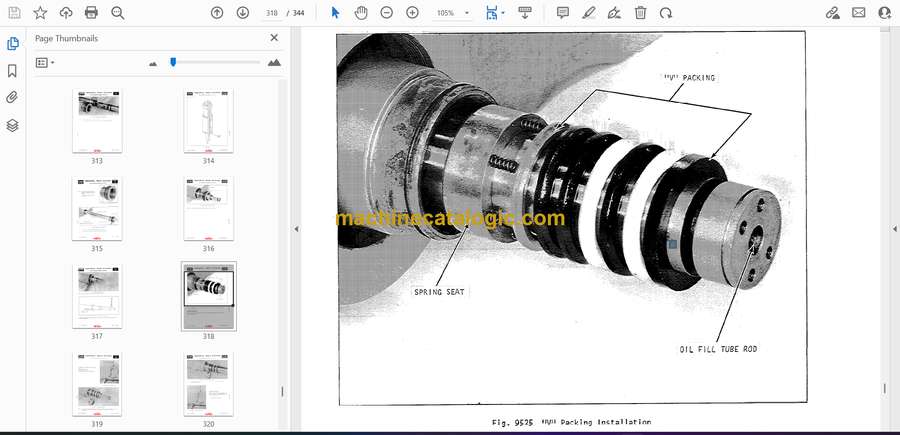
Task: Expand the right tools pane arrow
Action: pos(894,229)
